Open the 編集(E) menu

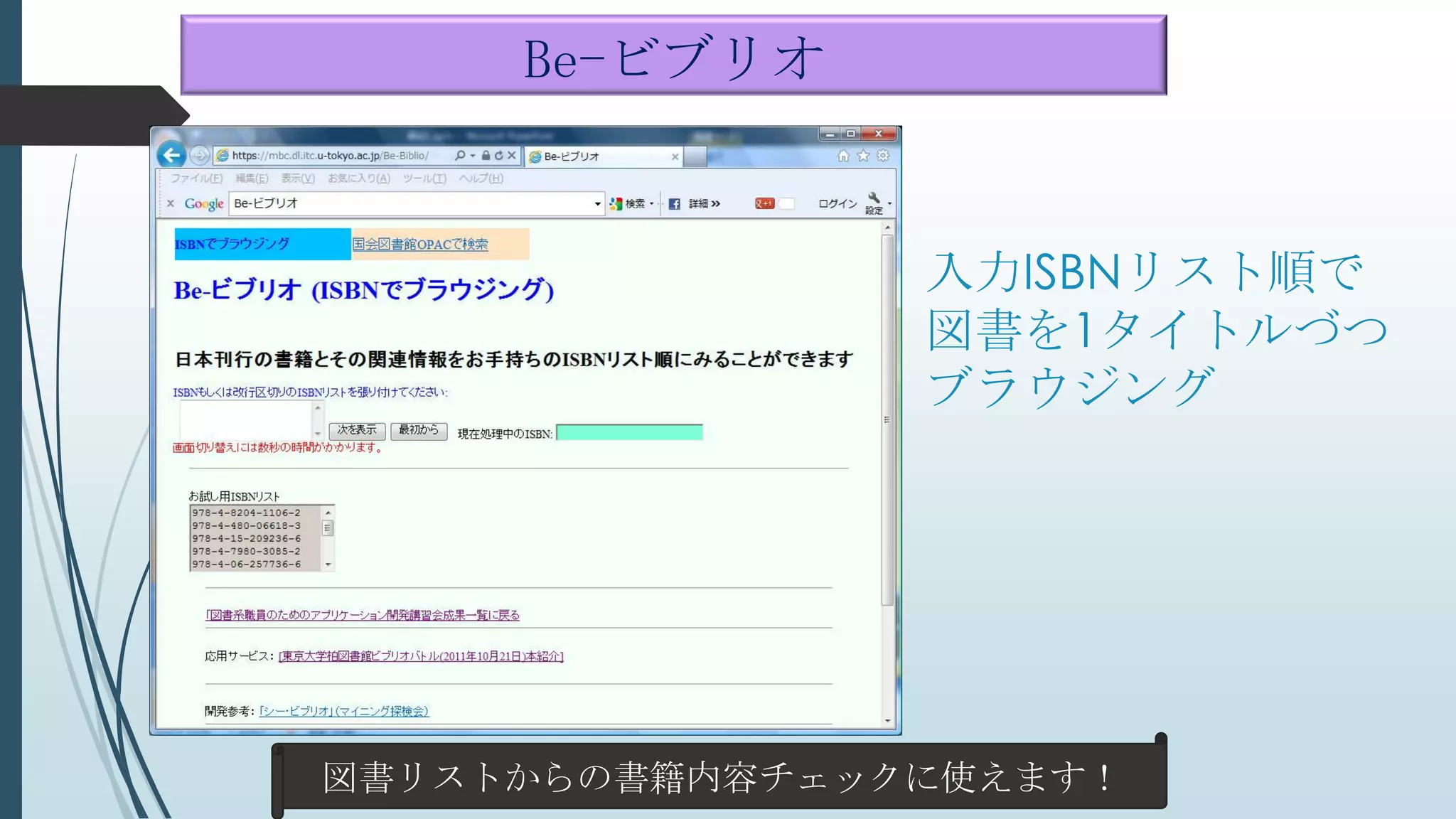(x=252, y=178)
